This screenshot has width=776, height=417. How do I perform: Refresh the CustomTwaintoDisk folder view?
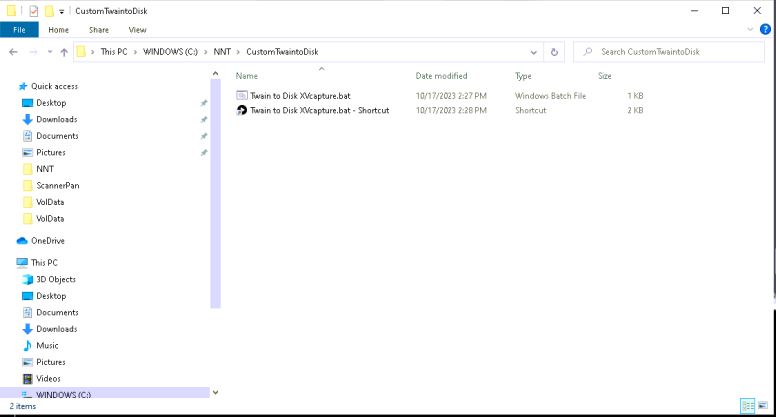click(554, 52)
